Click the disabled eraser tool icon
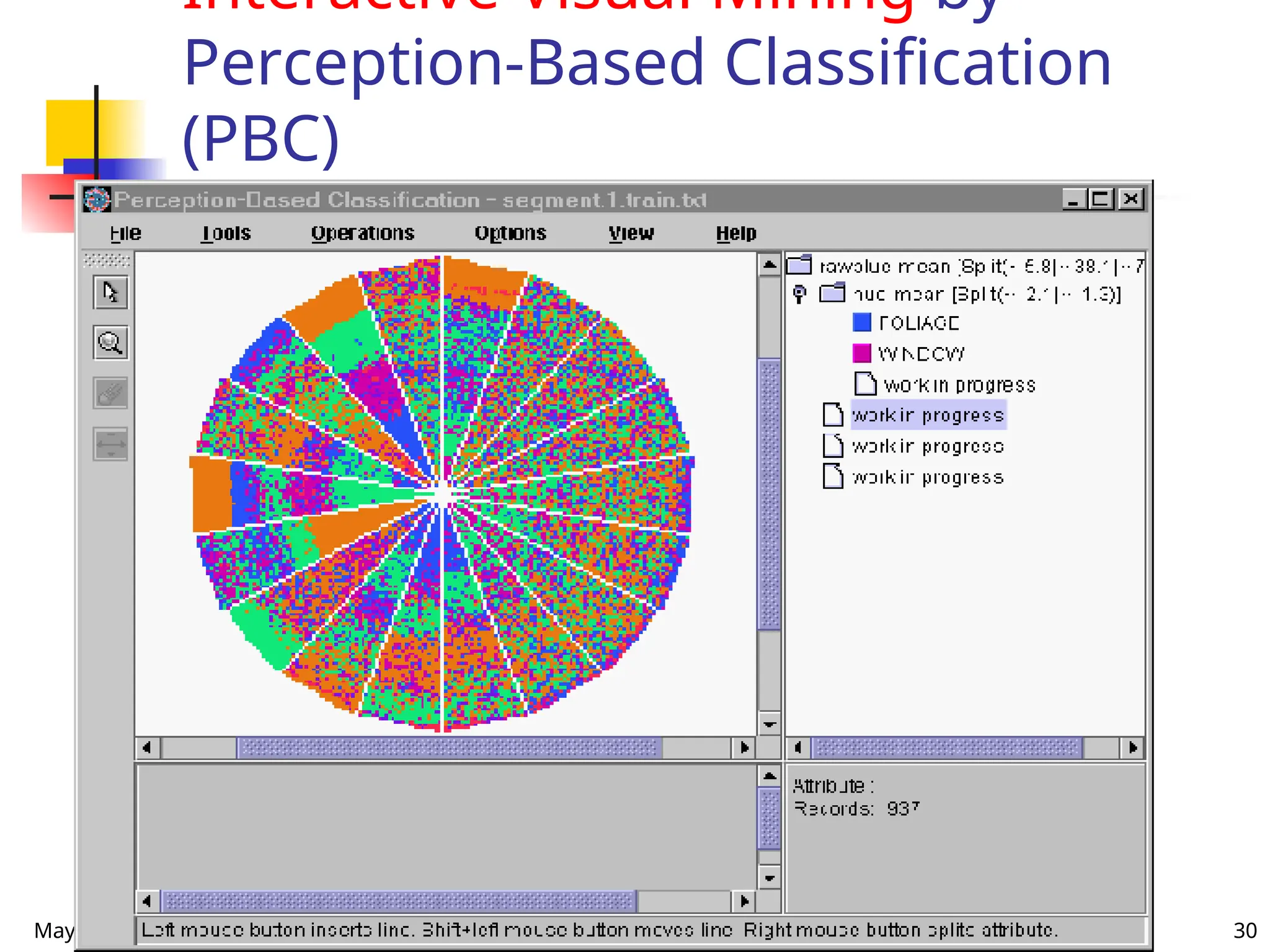Screen dimensions: 1270x952 110,393
